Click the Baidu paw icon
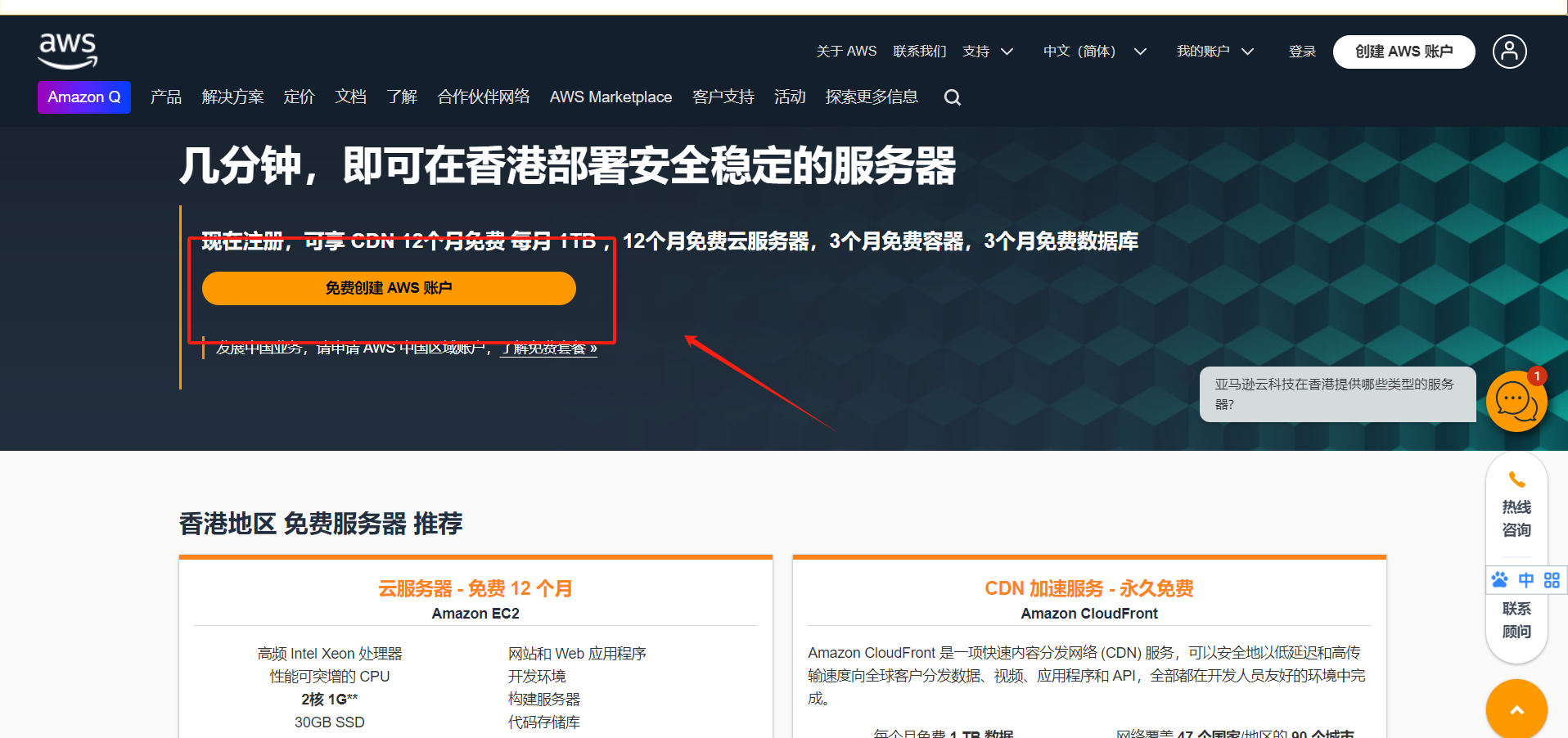1568x738 pixels. [x=1499, y=580]
